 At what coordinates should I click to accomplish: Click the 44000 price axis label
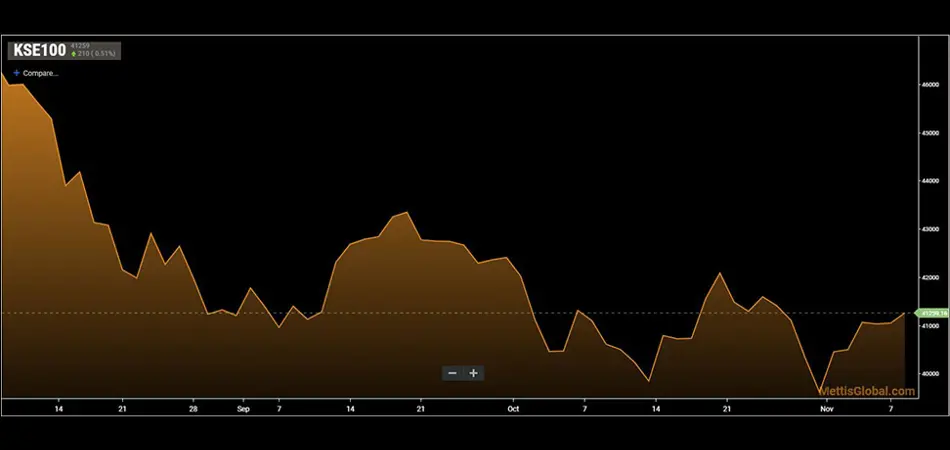[930, 181]
